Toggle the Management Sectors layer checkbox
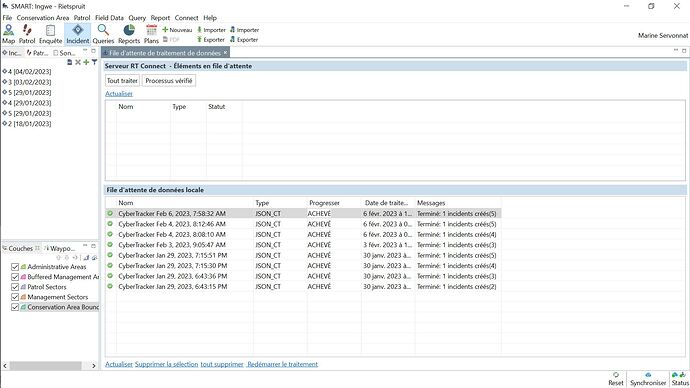 pyautogui.click(x=15, y=297)
